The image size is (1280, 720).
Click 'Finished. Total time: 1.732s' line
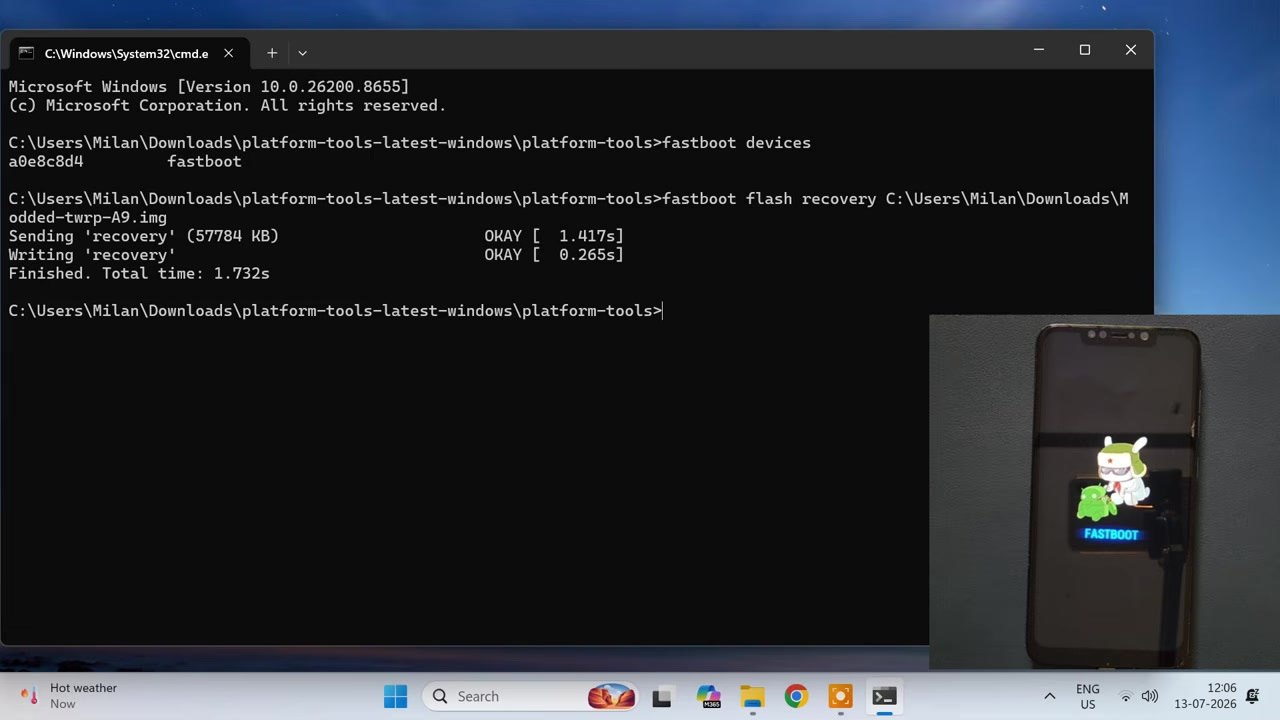click(x=139, y=273)
